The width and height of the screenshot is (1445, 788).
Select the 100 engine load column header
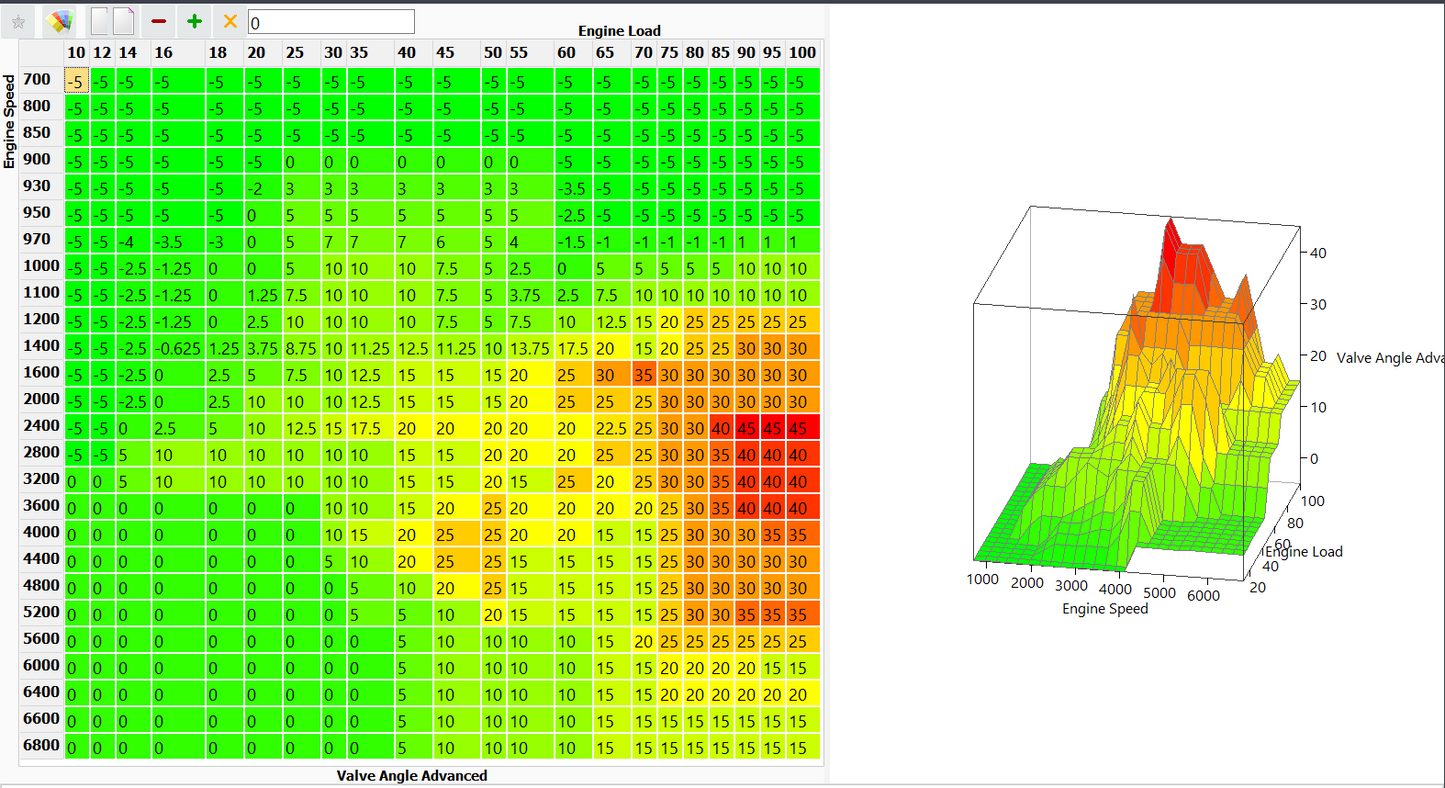click(x=802, y=53)
